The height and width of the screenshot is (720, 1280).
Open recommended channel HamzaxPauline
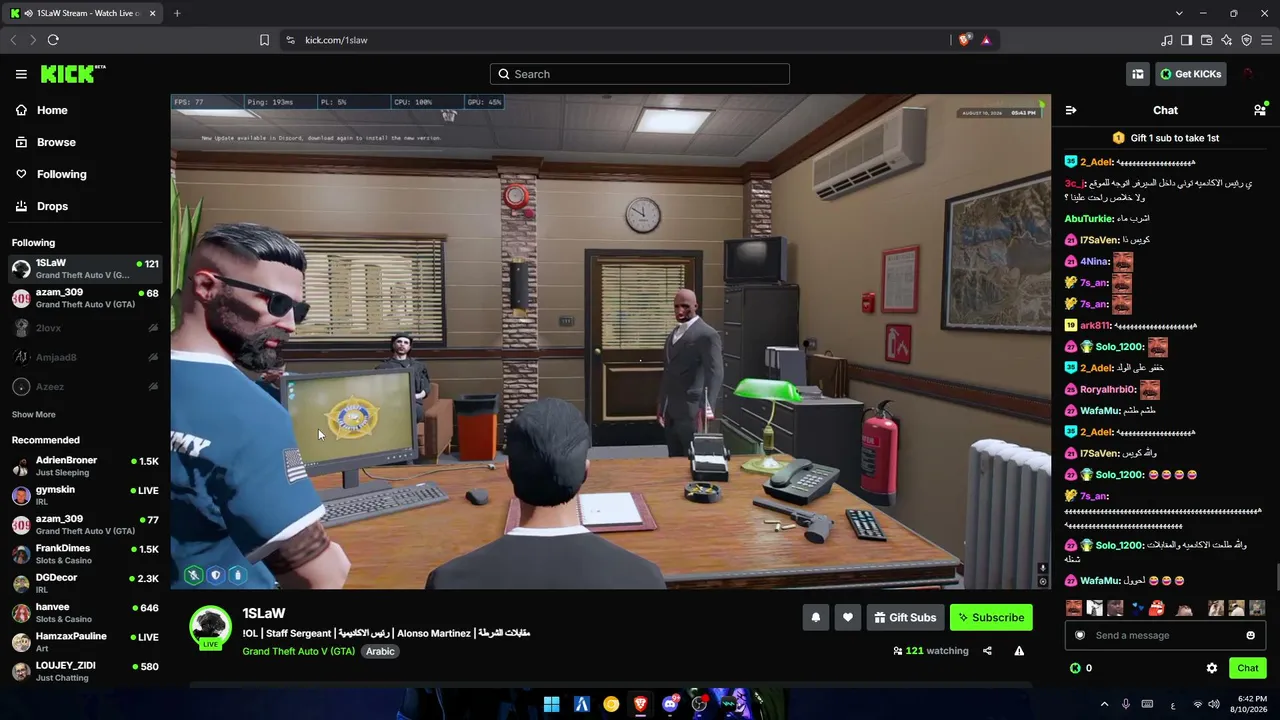(85, 641)
